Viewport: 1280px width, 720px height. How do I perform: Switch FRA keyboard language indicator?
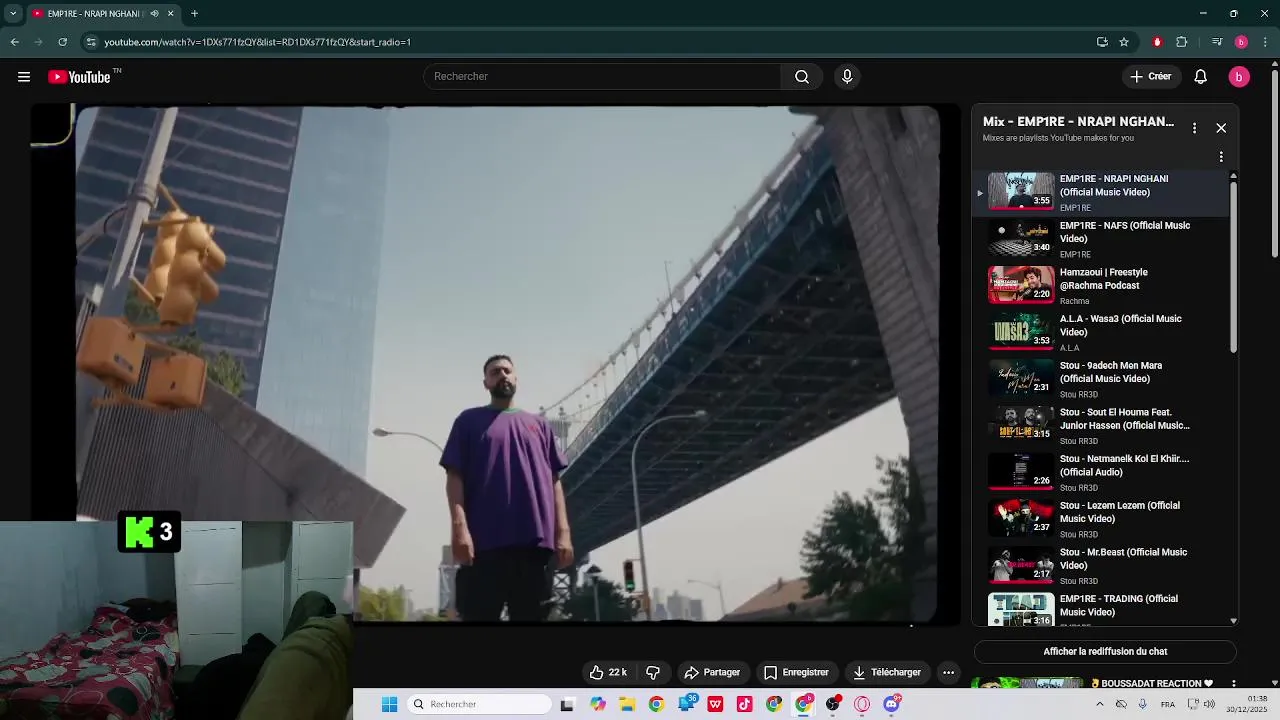1168,704
